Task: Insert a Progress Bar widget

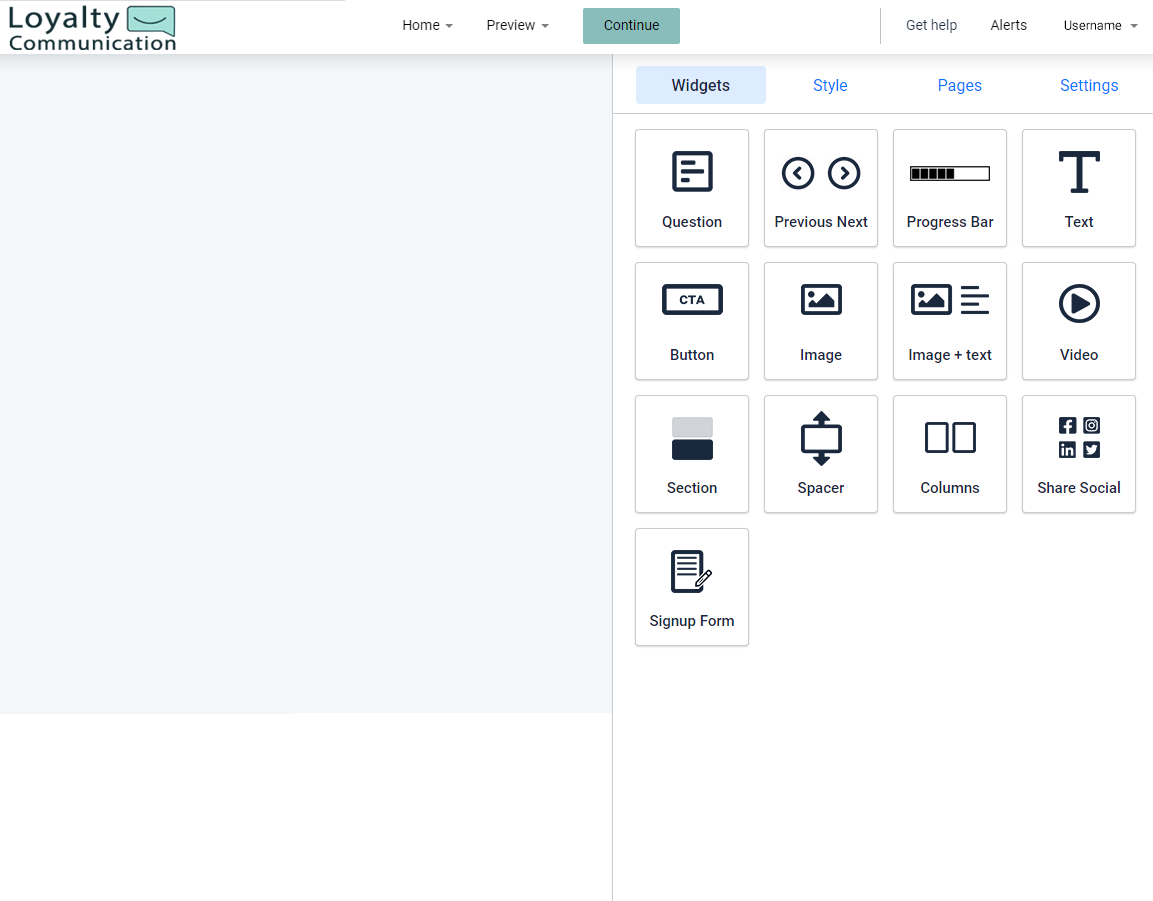Action: 949,188
